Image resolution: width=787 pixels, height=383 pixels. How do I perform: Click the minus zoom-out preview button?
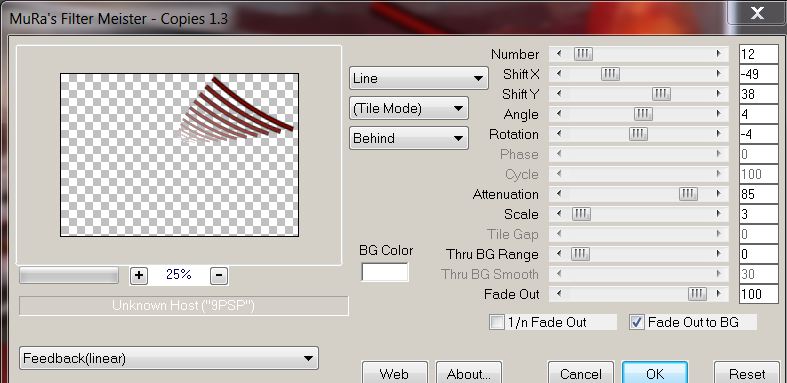(219, 275)
